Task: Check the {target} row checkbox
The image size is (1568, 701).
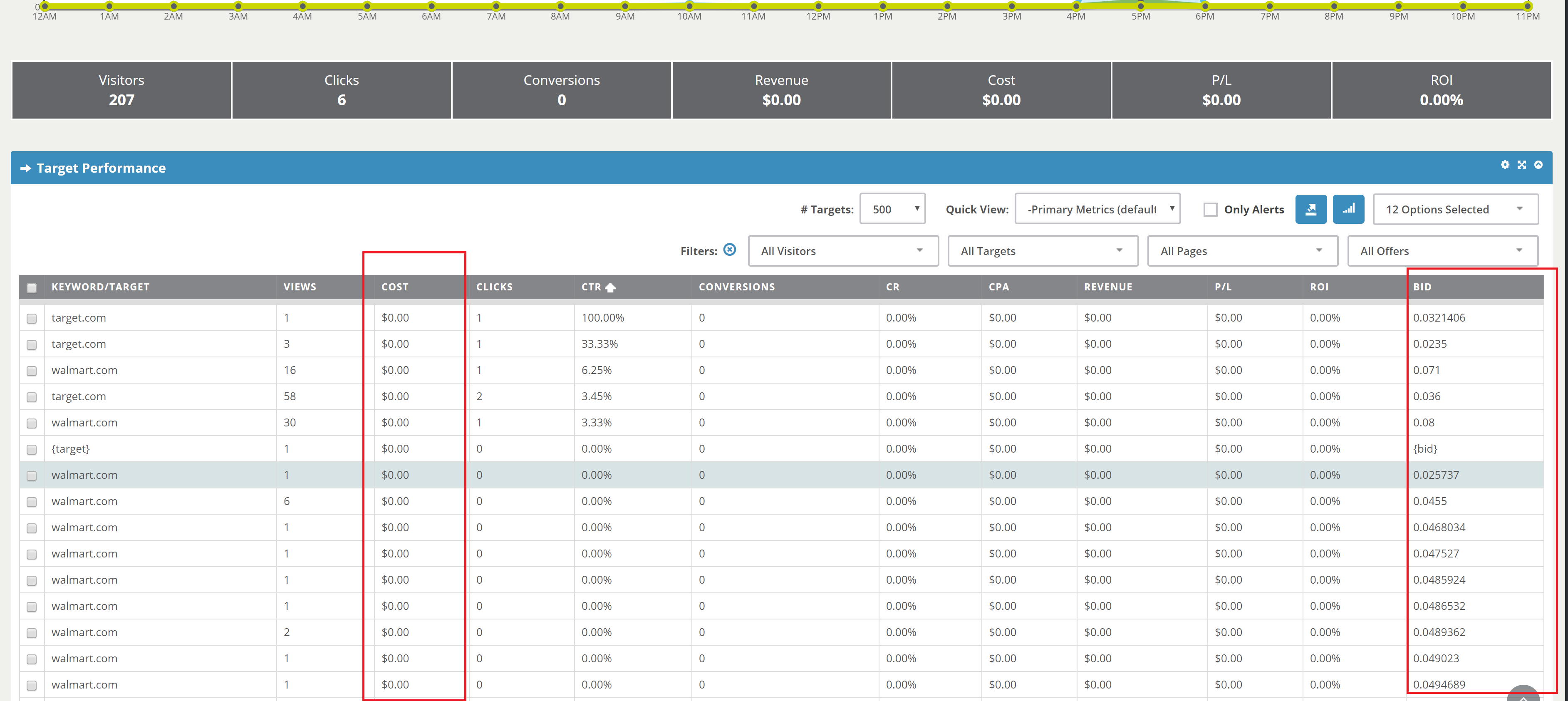Action: point(32,449)
